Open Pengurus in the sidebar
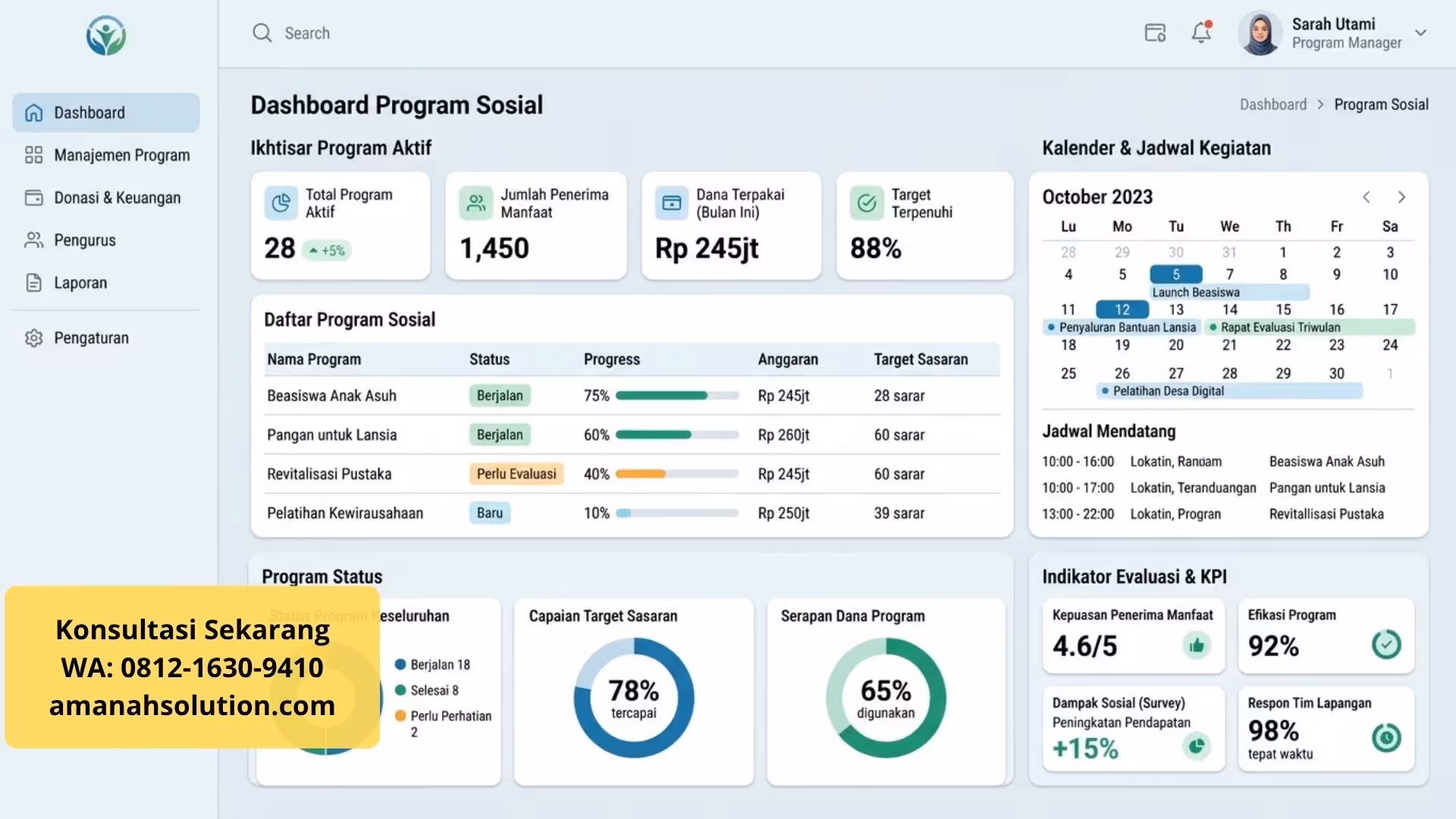 [x=106, y=240]
